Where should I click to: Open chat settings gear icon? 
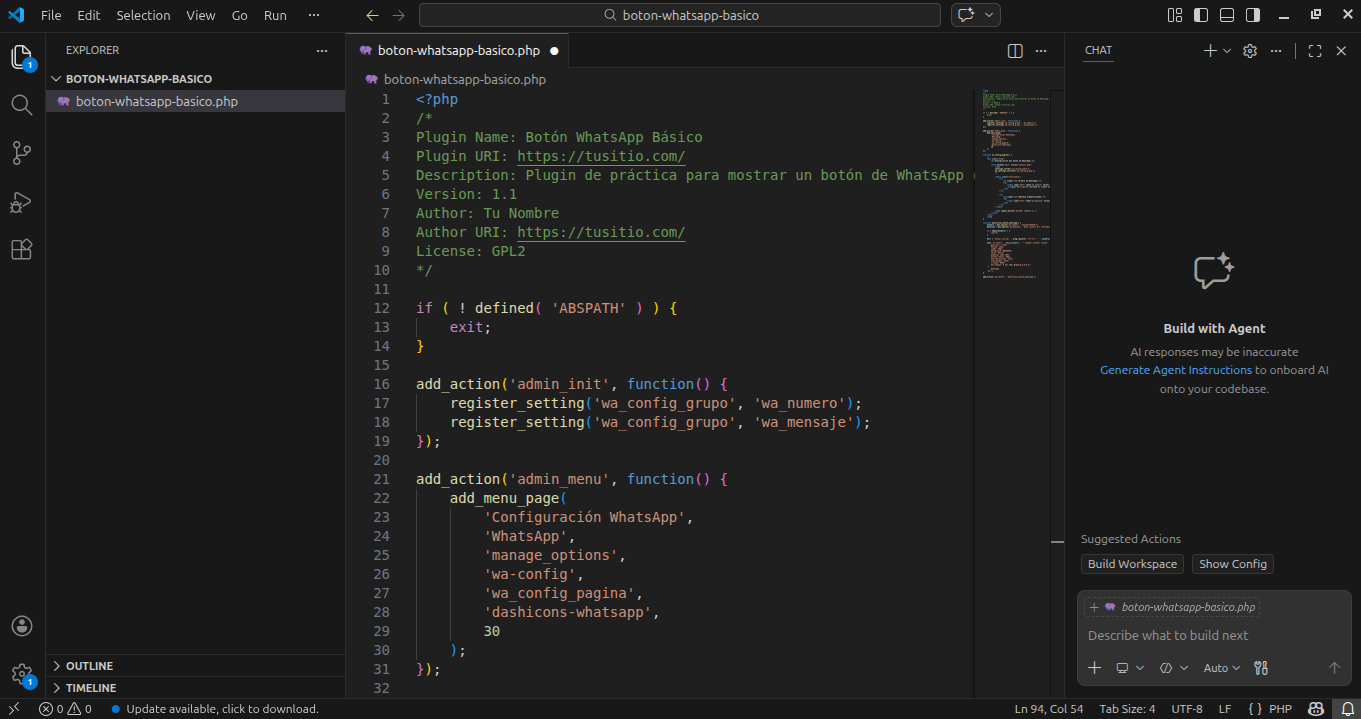click(x=1249, y=51)
